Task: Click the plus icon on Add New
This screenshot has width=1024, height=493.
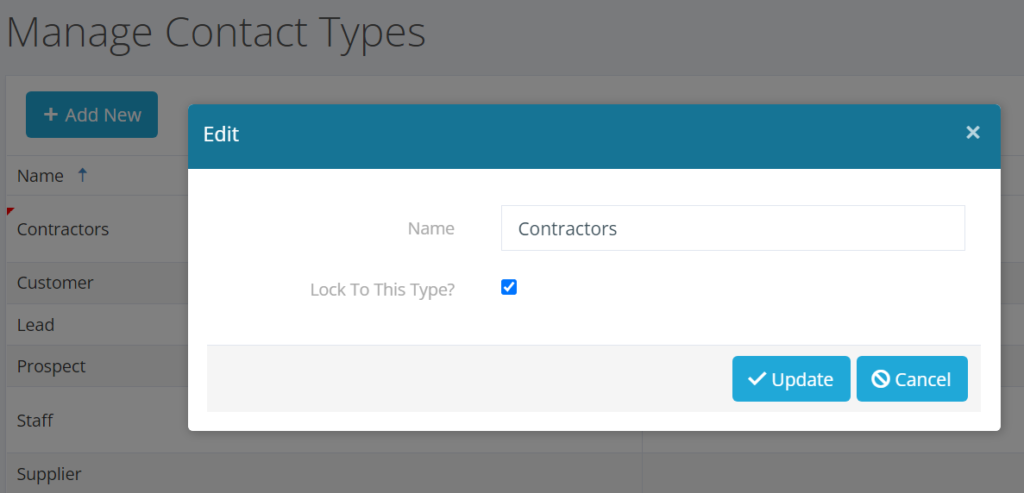Action: [x=50, y=115]
